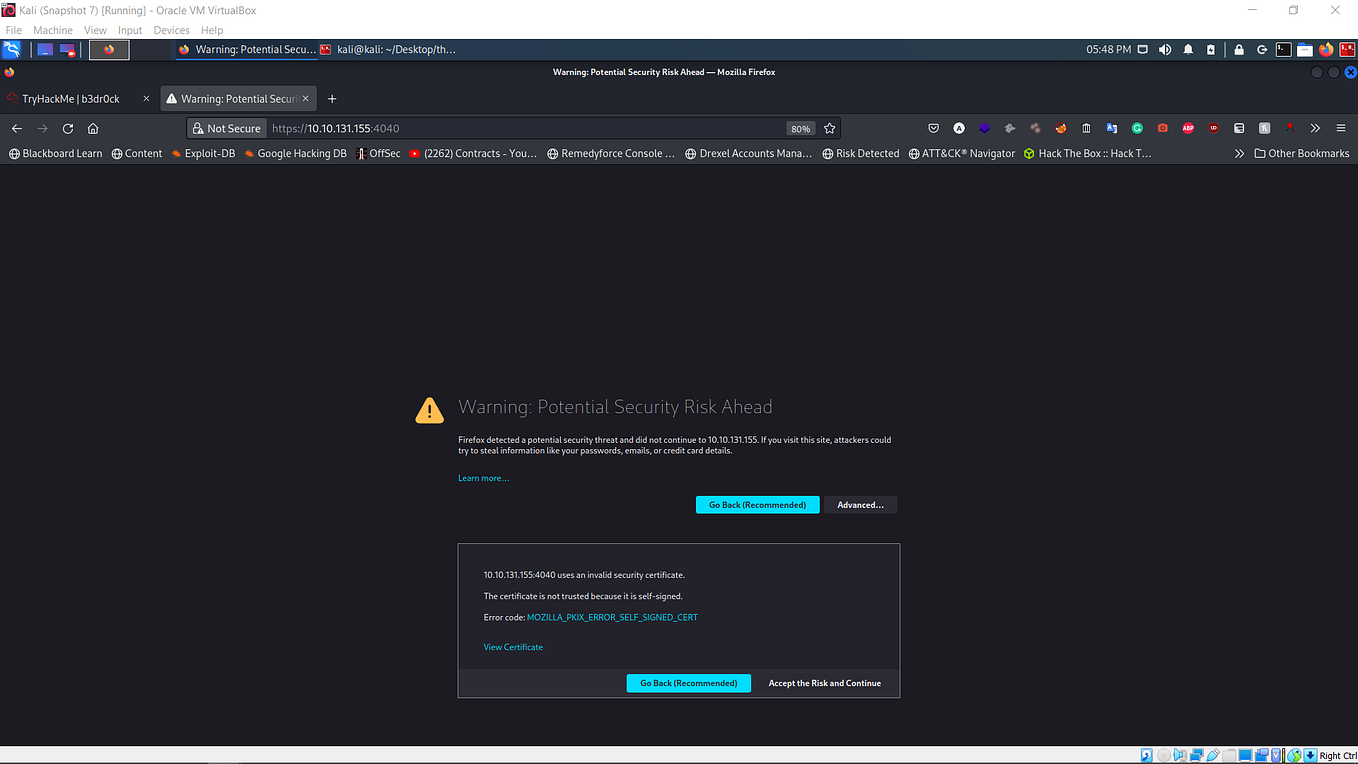This screenshot has width=1358, height=764.
Task: Open the Firefox application menu
Action: click(1340, 128)
